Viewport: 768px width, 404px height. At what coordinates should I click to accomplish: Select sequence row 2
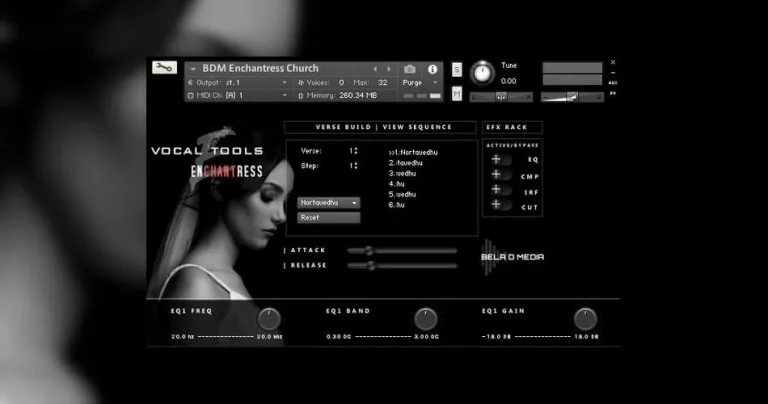pyautogui.click(x=406, y=163)
